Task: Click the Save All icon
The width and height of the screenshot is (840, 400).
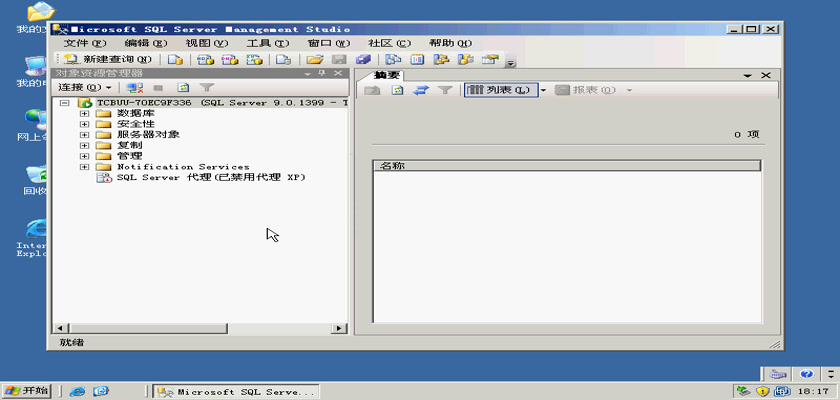Action: point(364,59)
